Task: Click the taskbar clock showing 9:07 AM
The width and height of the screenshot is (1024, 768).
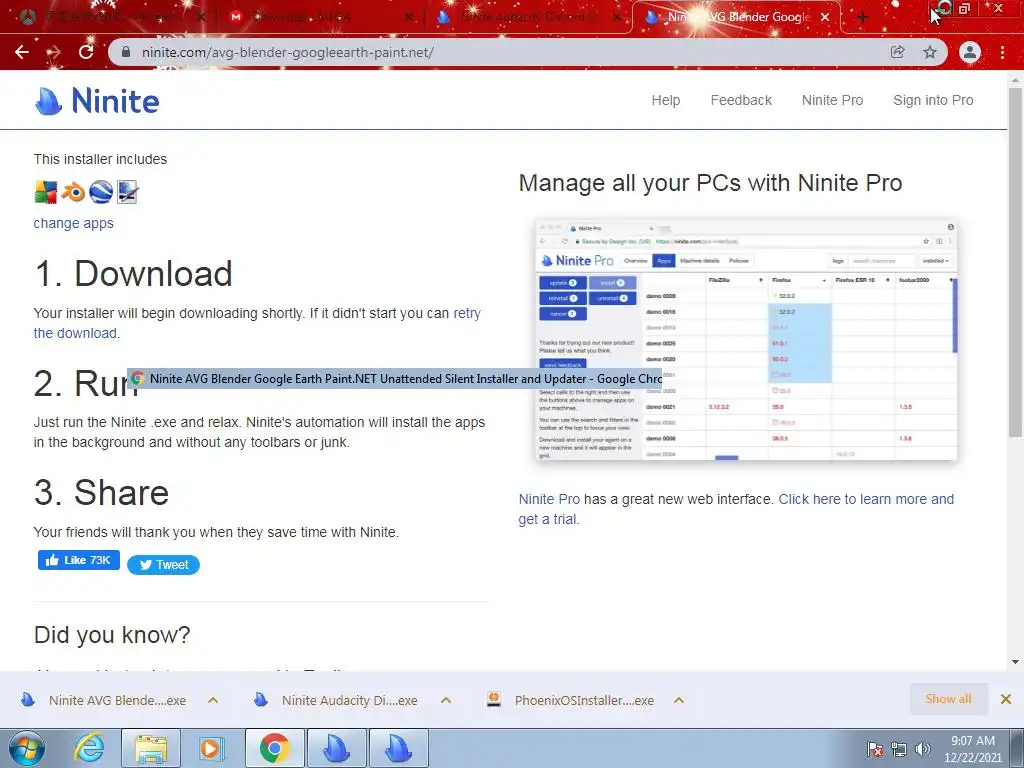Action: click(x=972, y=748)
